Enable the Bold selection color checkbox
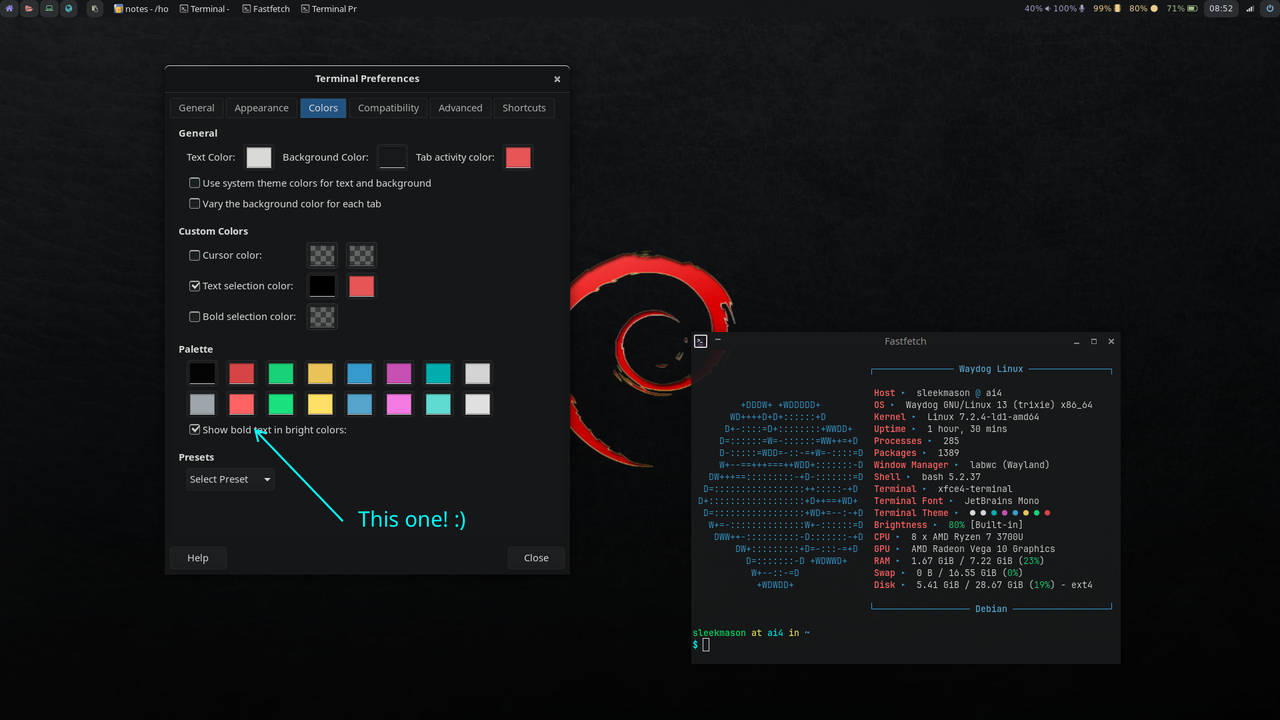This screenshot has width=1280, height=720. tap(195, 316)
